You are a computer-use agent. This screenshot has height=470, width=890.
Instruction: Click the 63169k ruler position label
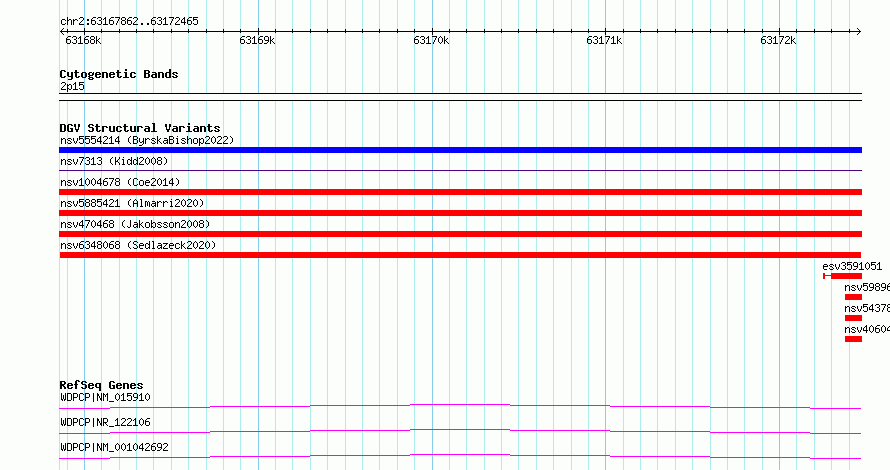pos(257,40)
